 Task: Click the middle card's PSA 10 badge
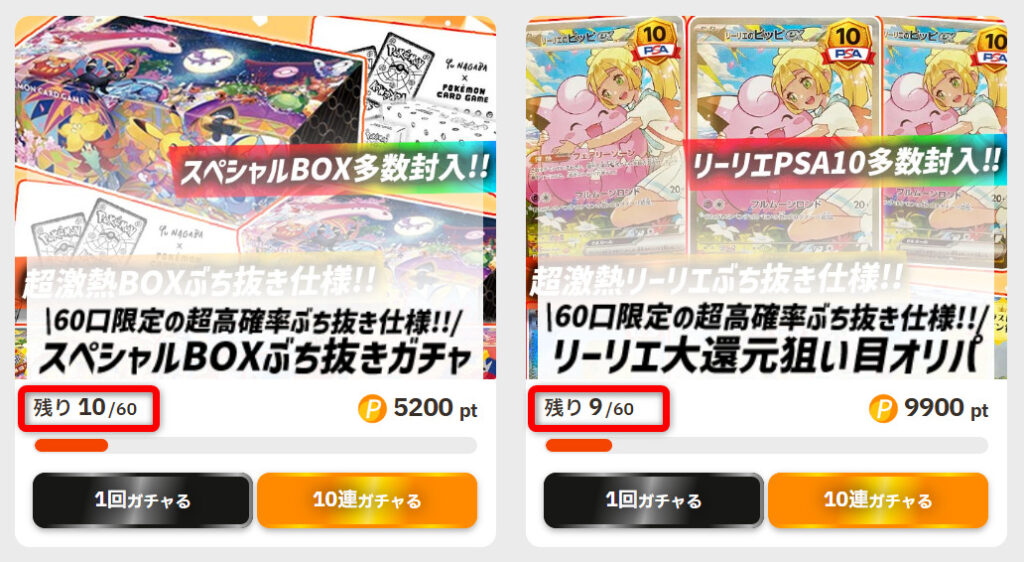pos(847,43)
